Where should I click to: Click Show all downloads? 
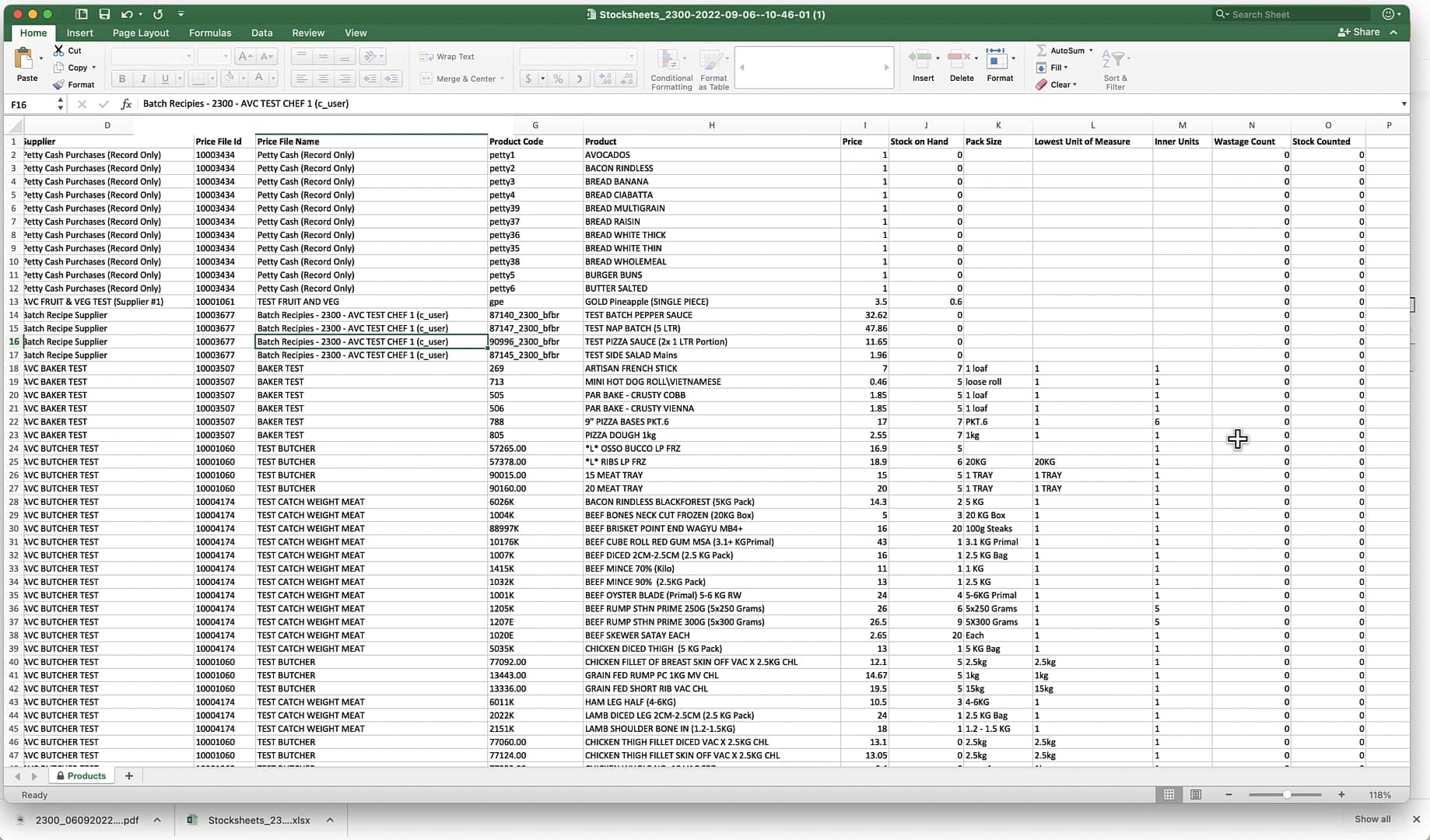point(1372,819)
